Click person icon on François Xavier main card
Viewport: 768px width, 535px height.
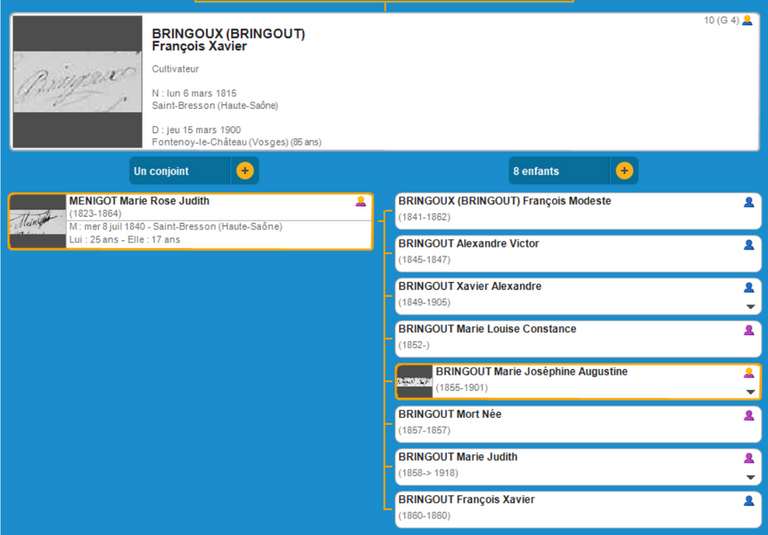point(747,20)
